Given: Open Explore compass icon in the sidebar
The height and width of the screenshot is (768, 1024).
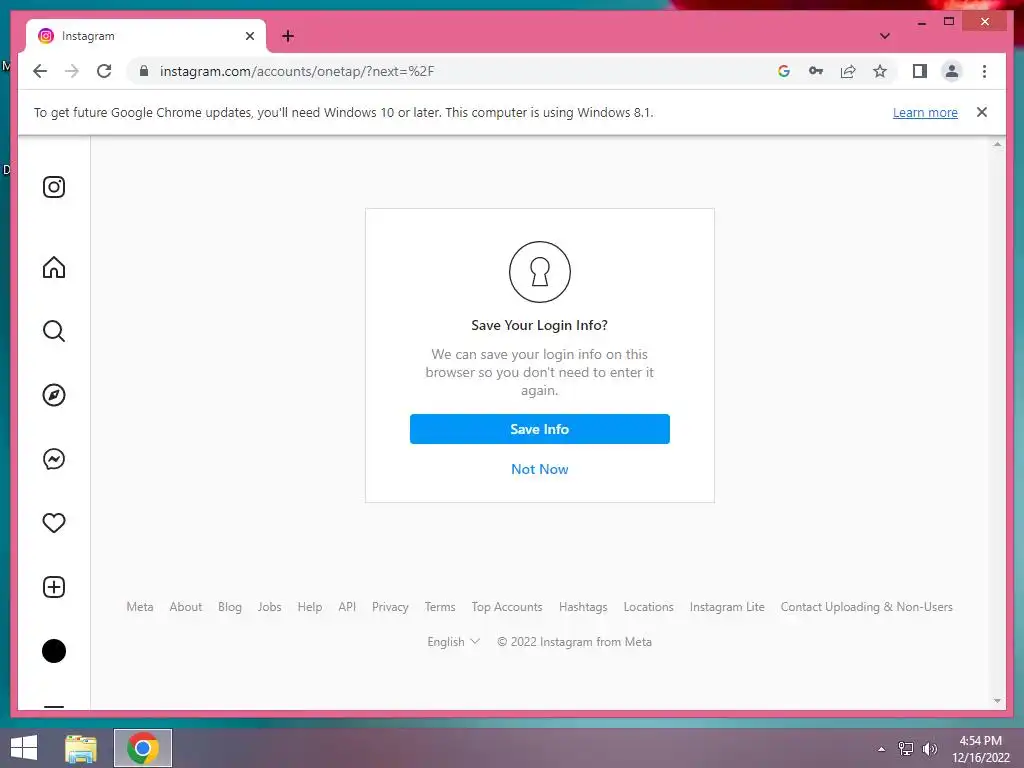Looking at the screenshot, I should point(54,395).
